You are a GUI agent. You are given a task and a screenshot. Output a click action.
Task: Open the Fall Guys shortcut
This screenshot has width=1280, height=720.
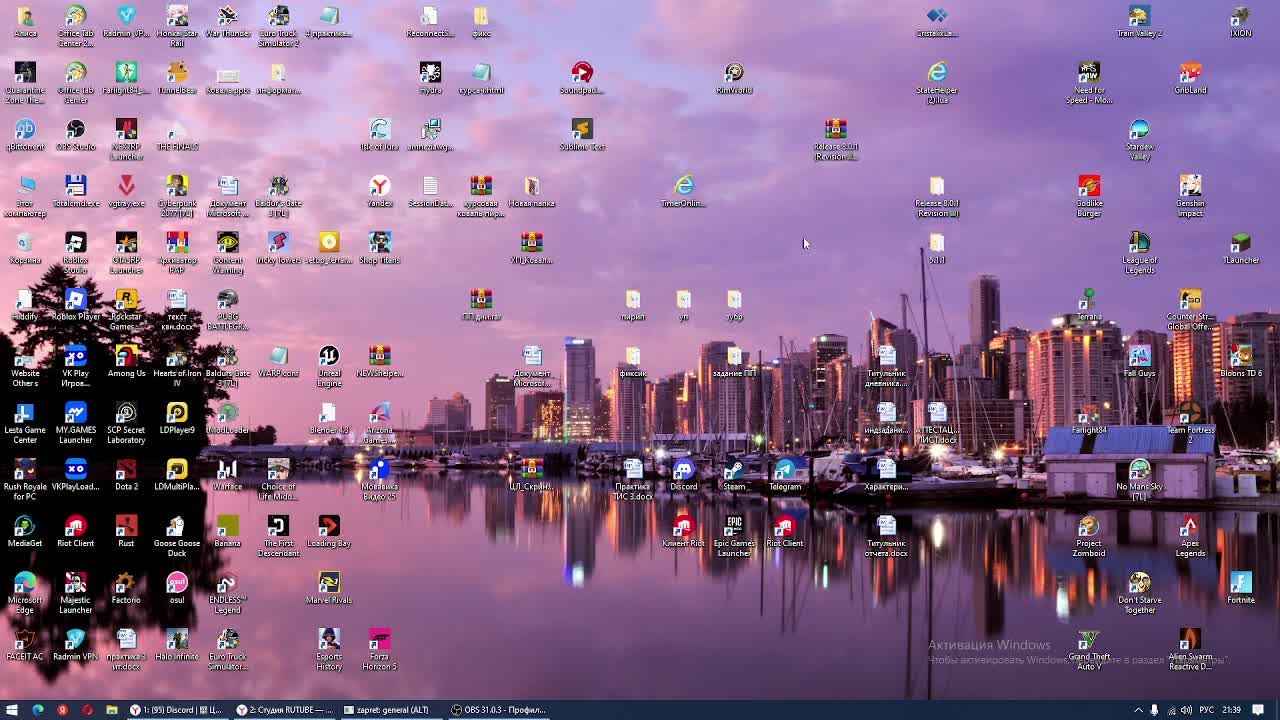(1140, 362)
